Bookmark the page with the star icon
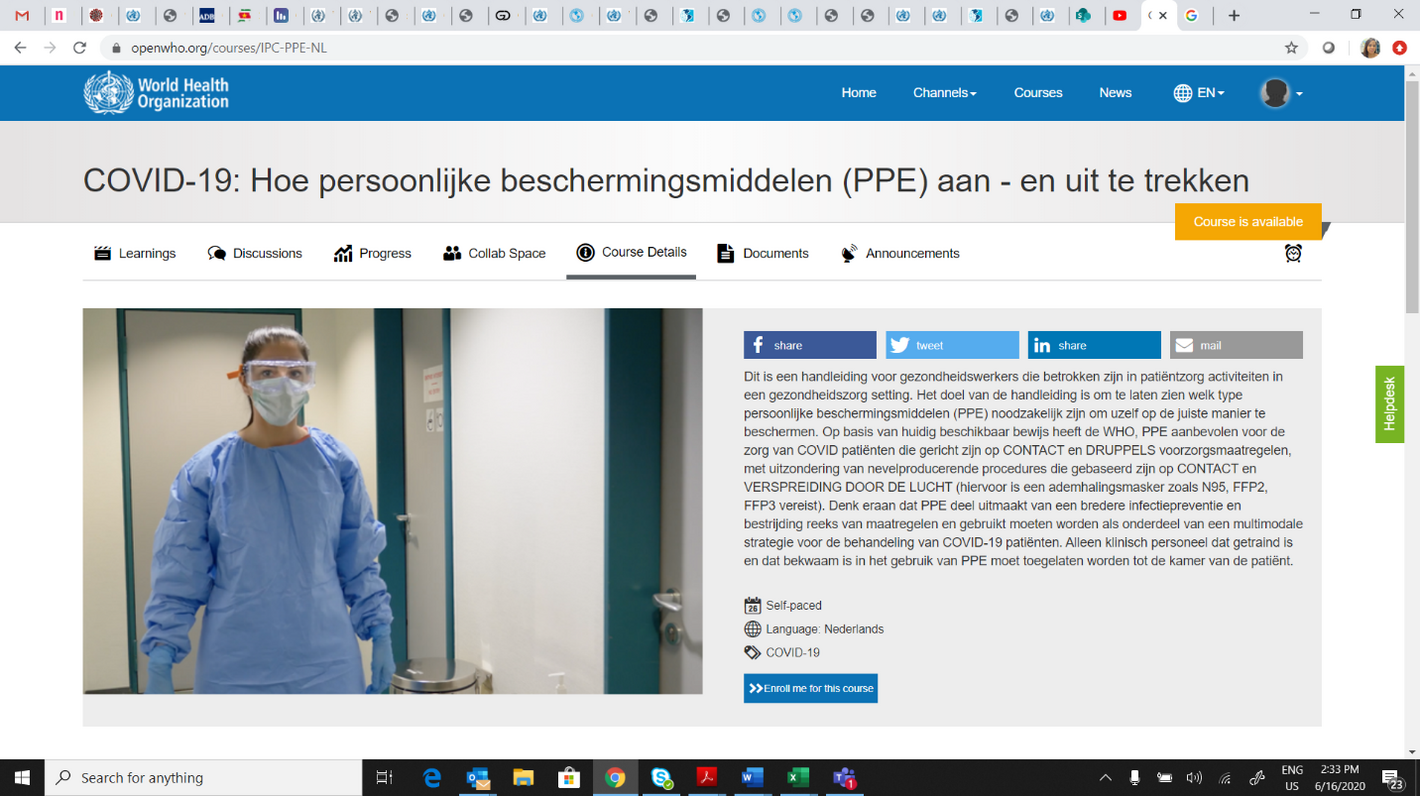This screenshot has height=796, width=1420. (1289, 47)
